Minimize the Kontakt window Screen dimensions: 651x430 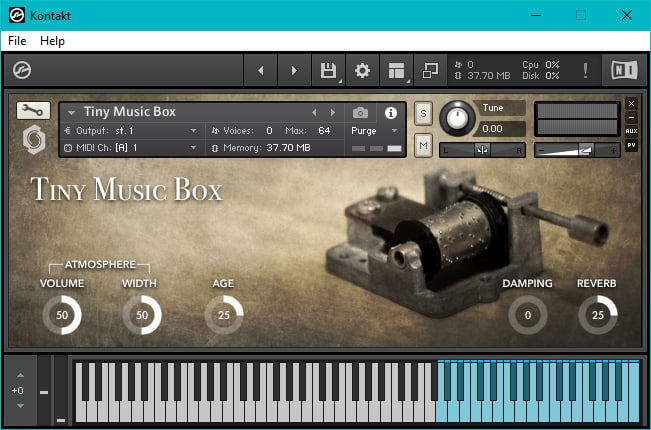[536, 15]
